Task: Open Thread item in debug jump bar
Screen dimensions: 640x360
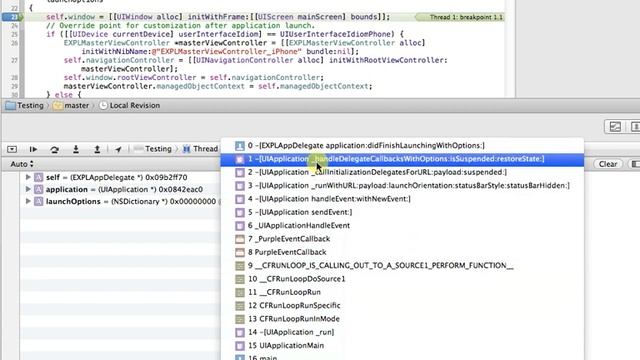Action: coord(201,149)
